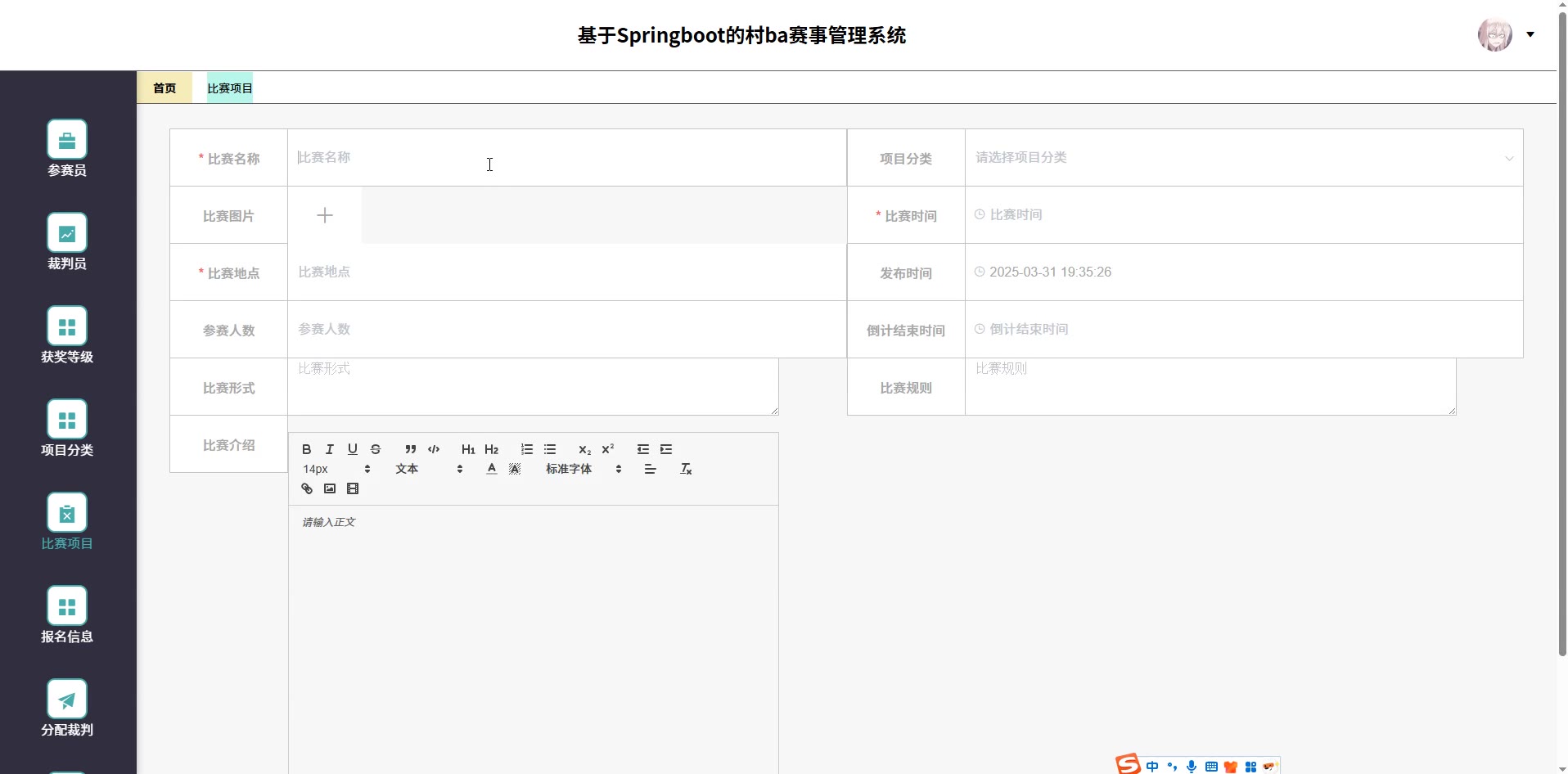Insert an image in the editor
This screenshot has width=1568, height=774.
pos(330,488)
